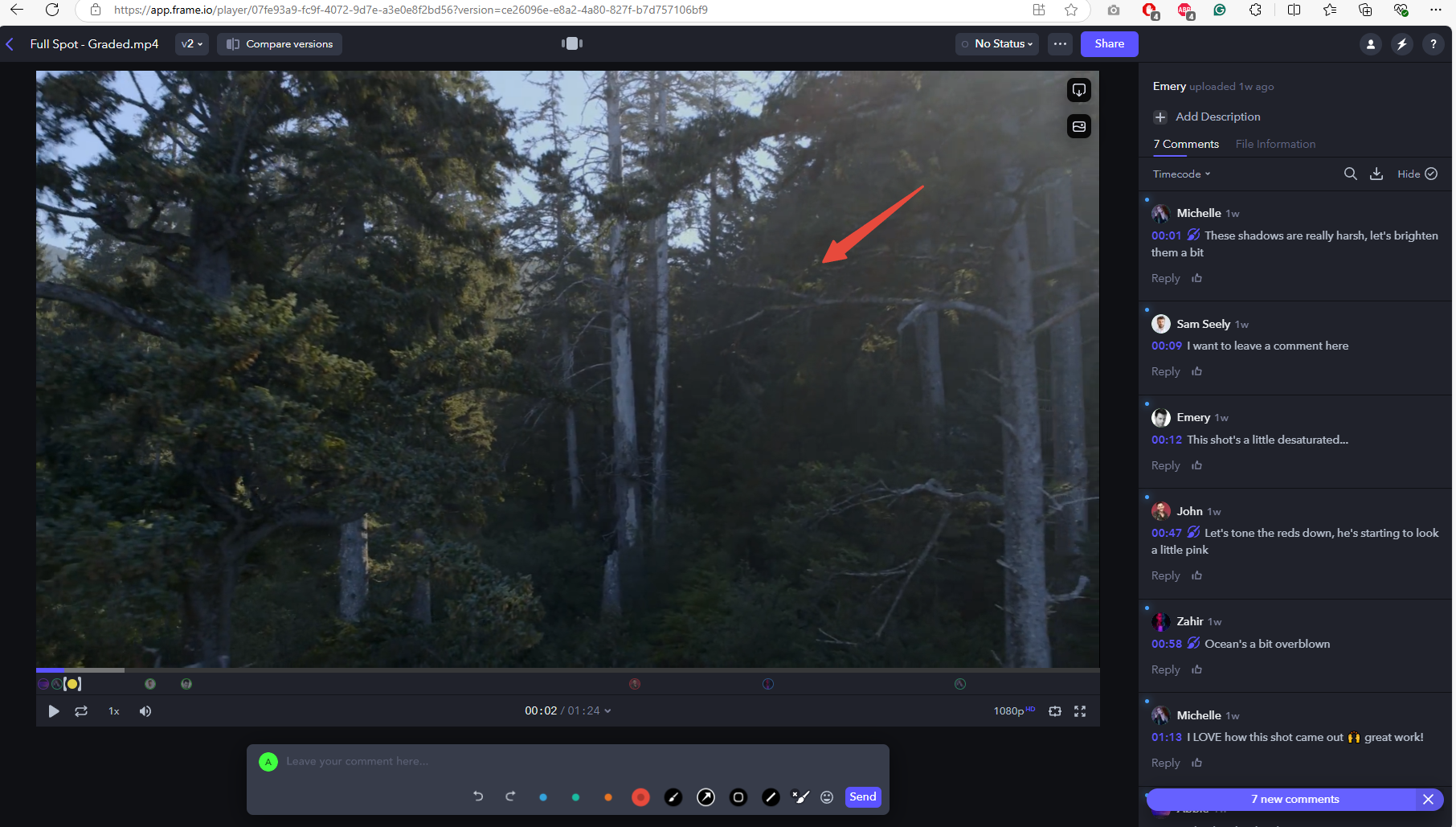
Task: Click the download icon on the video
Action: tap(1079, 90)
